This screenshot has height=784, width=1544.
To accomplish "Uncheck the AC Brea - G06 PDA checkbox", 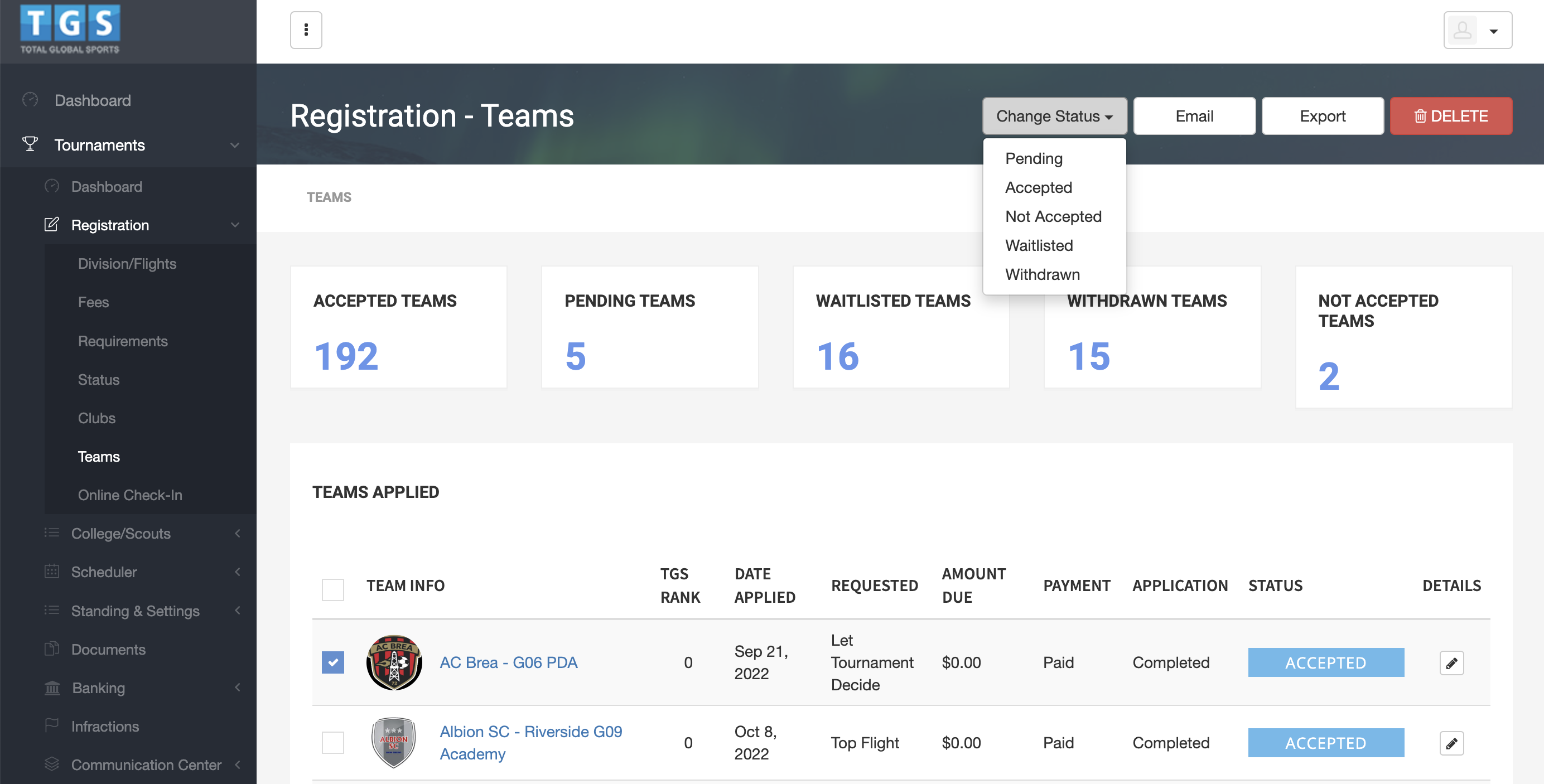I will point(332,663).
